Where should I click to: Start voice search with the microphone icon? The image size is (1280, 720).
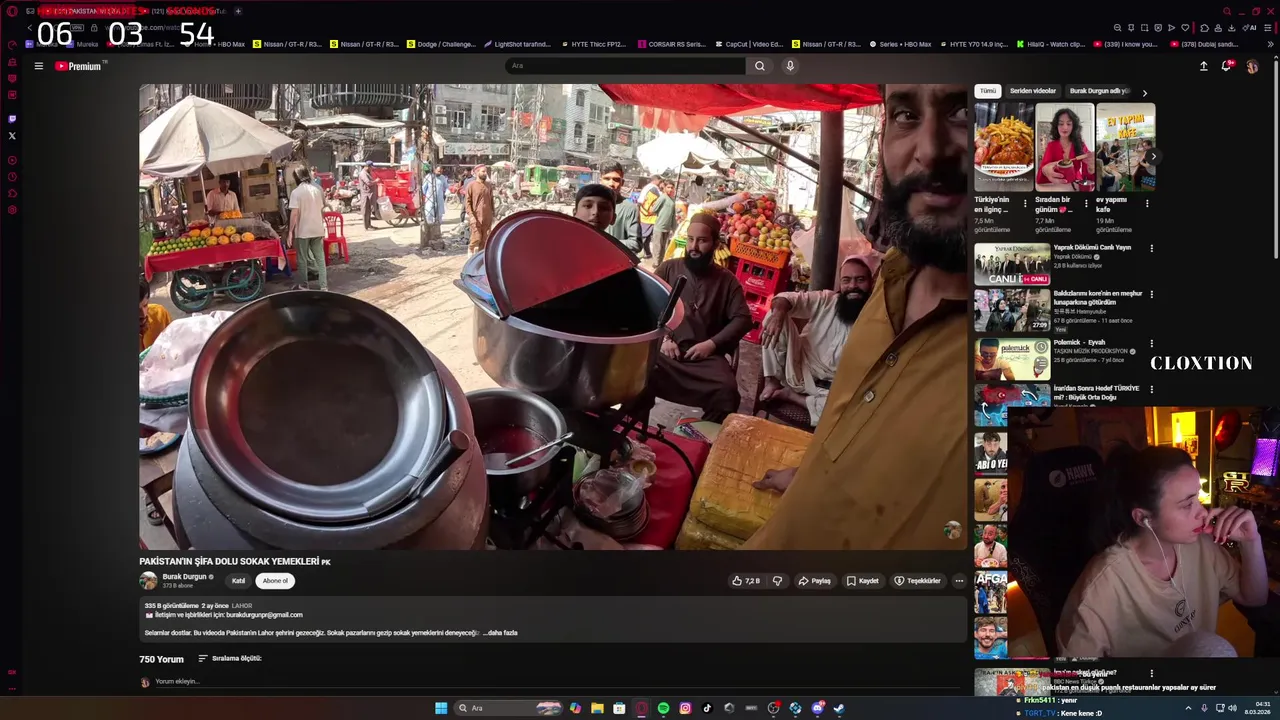pos(790,66)
